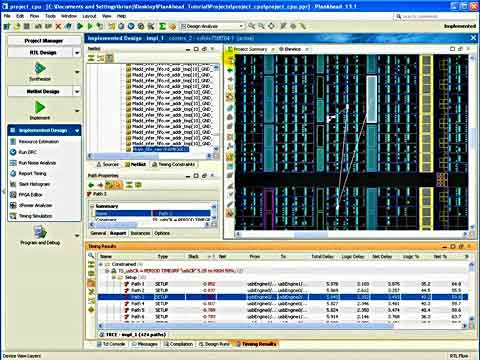Click the forward arrow in Path Properties
Viewport: 480px width, 360px height.
click(100, 185)
